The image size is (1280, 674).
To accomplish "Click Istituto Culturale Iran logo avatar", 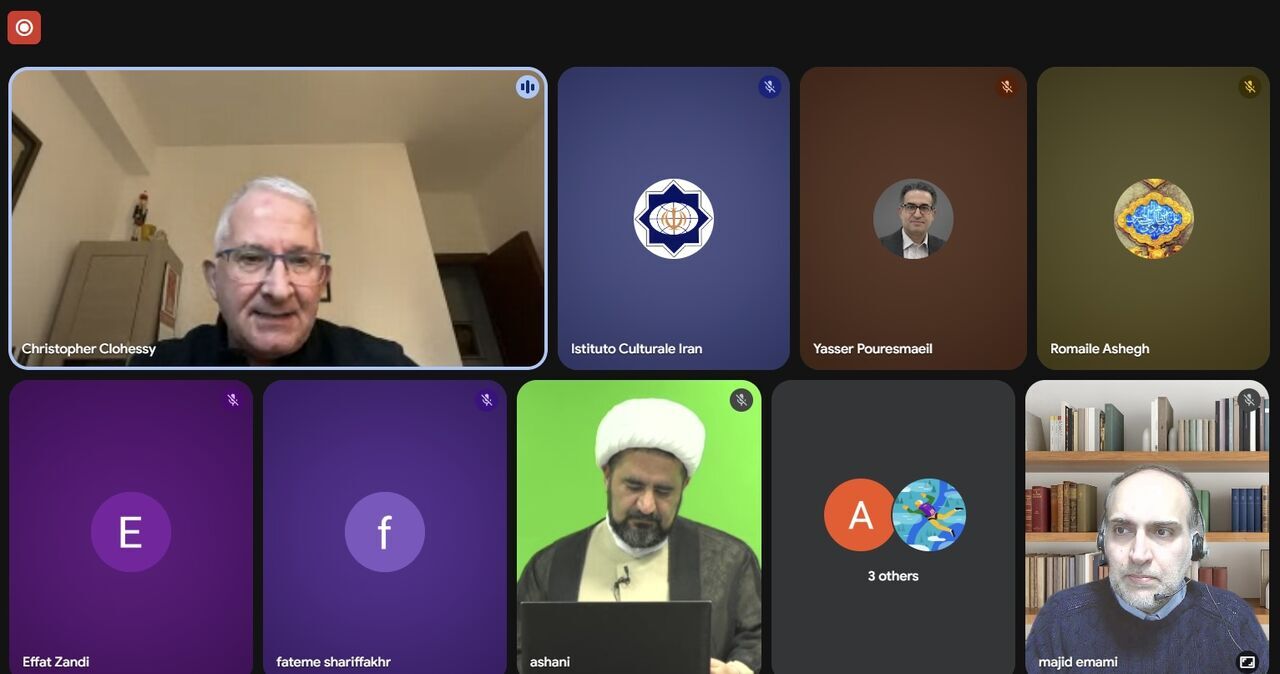I will pyautogui.click(x=674, y=219).
